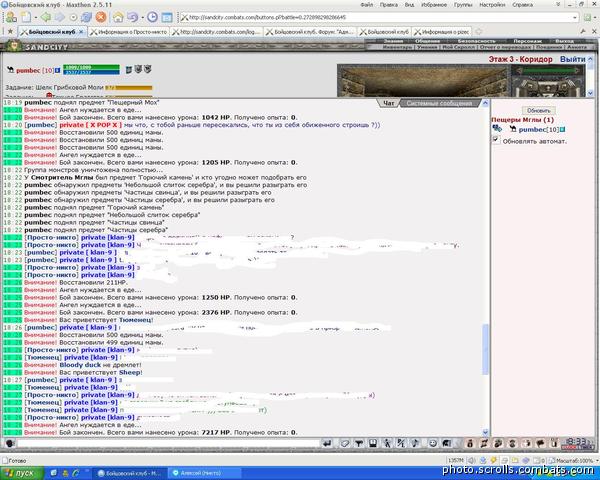Click the Выйти link

(572, 59)
